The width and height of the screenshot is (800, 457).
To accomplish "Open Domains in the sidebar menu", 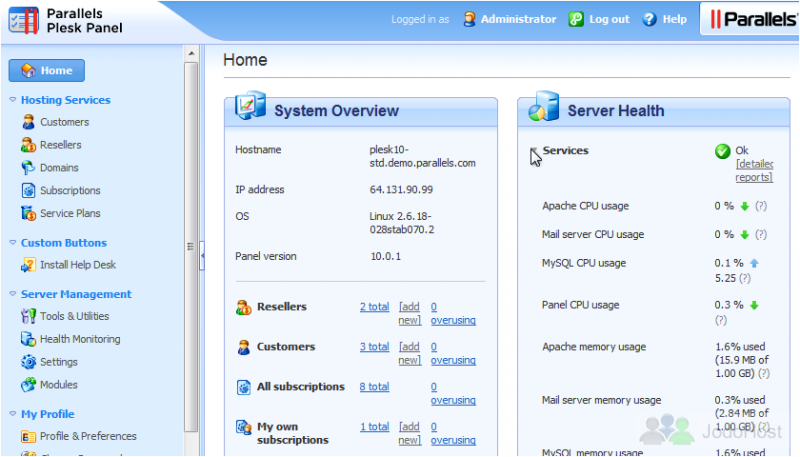I will (59, 168).
